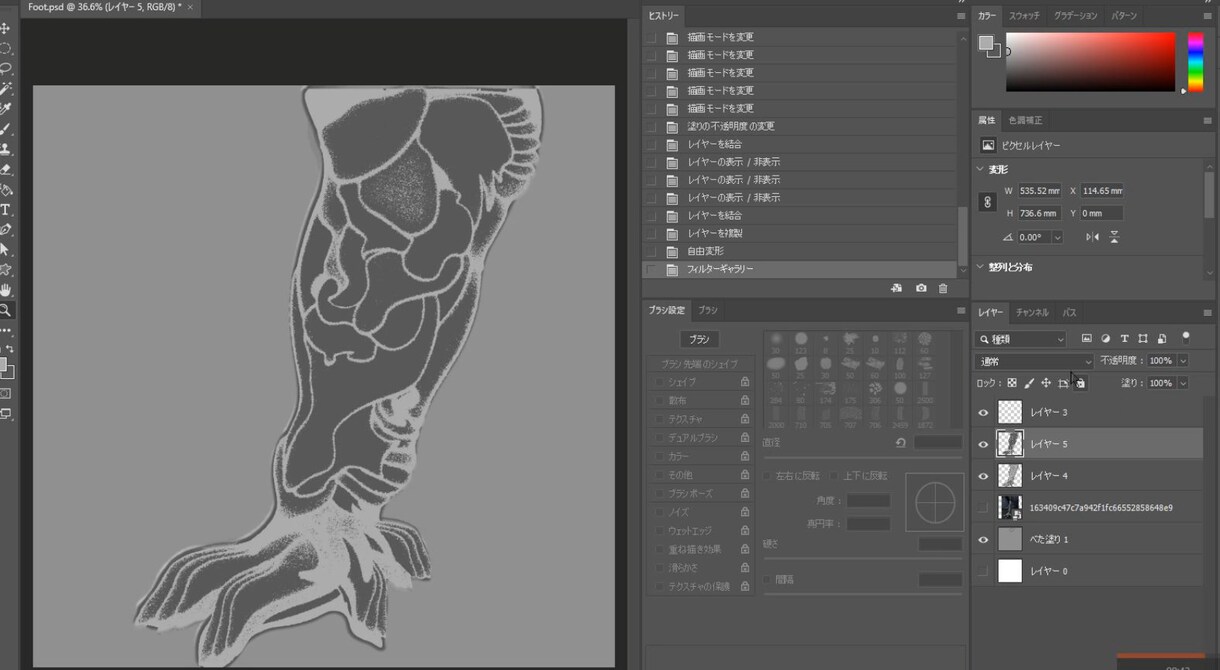Select the Path Selection tool
The height and width of the screenshot is (670, 1220).
tap(6, 249)
